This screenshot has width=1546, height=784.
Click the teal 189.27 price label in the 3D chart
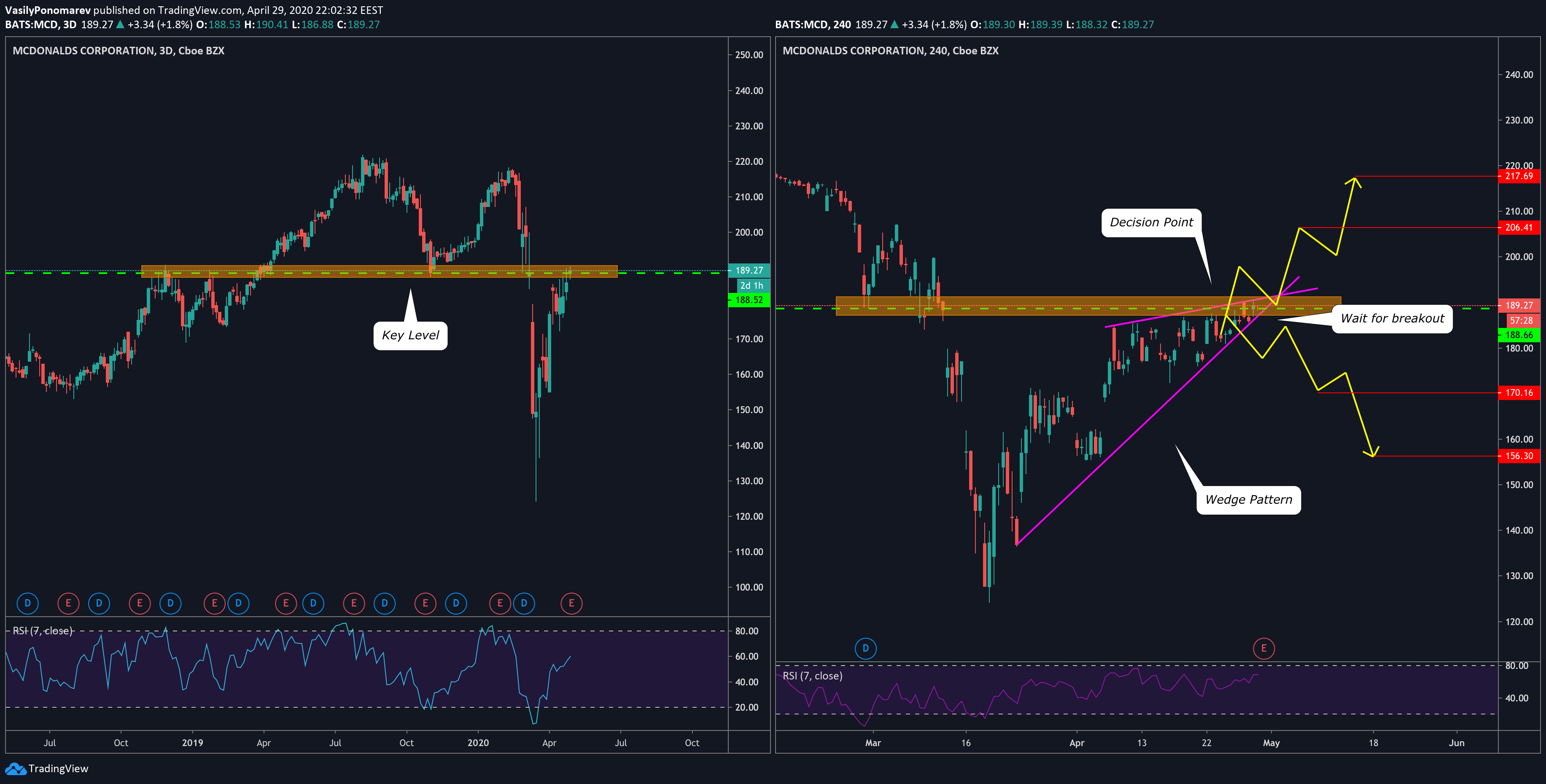coord(749,271)
